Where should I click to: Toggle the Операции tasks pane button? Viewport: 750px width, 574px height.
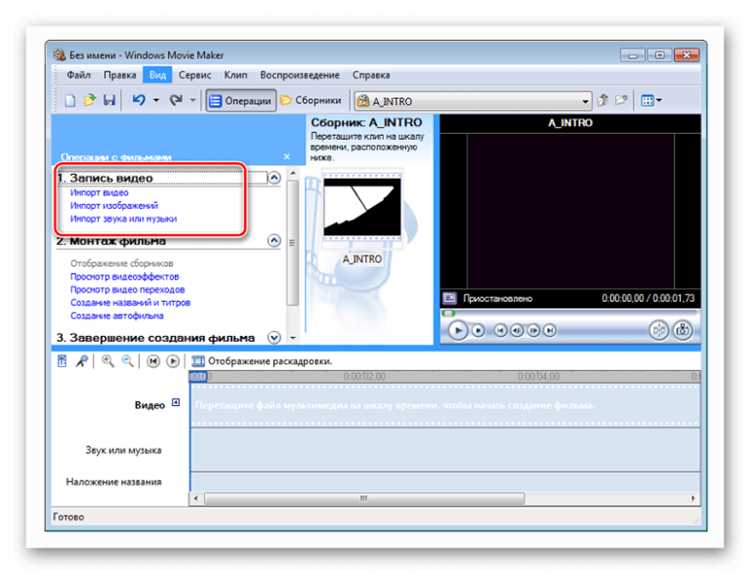point(241,100)
